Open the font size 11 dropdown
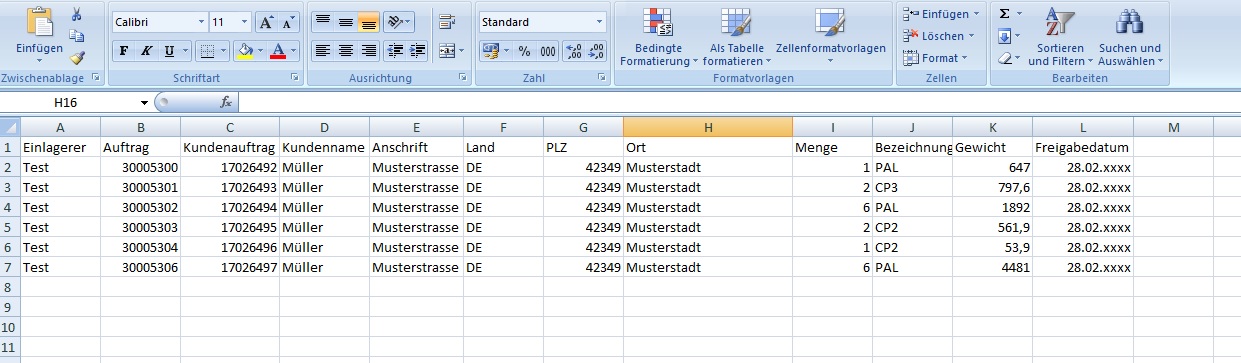 coord(245,22)
